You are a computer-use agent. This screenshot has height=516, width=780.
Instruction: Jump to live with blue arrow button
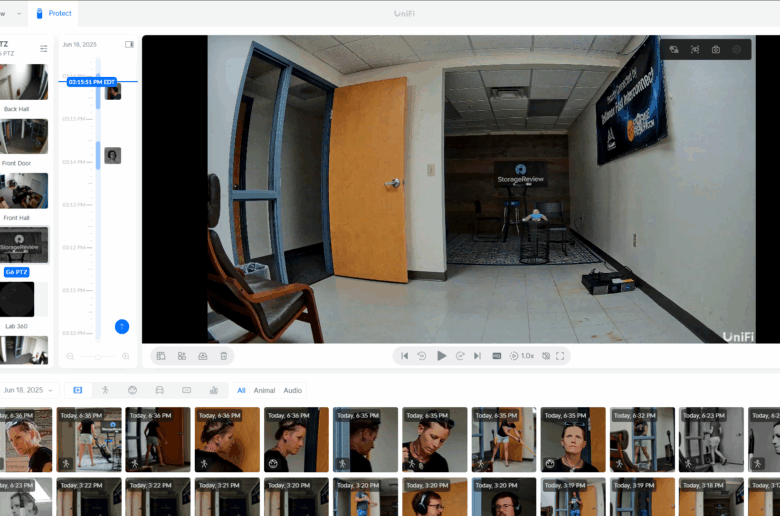[x=122, y=326]
